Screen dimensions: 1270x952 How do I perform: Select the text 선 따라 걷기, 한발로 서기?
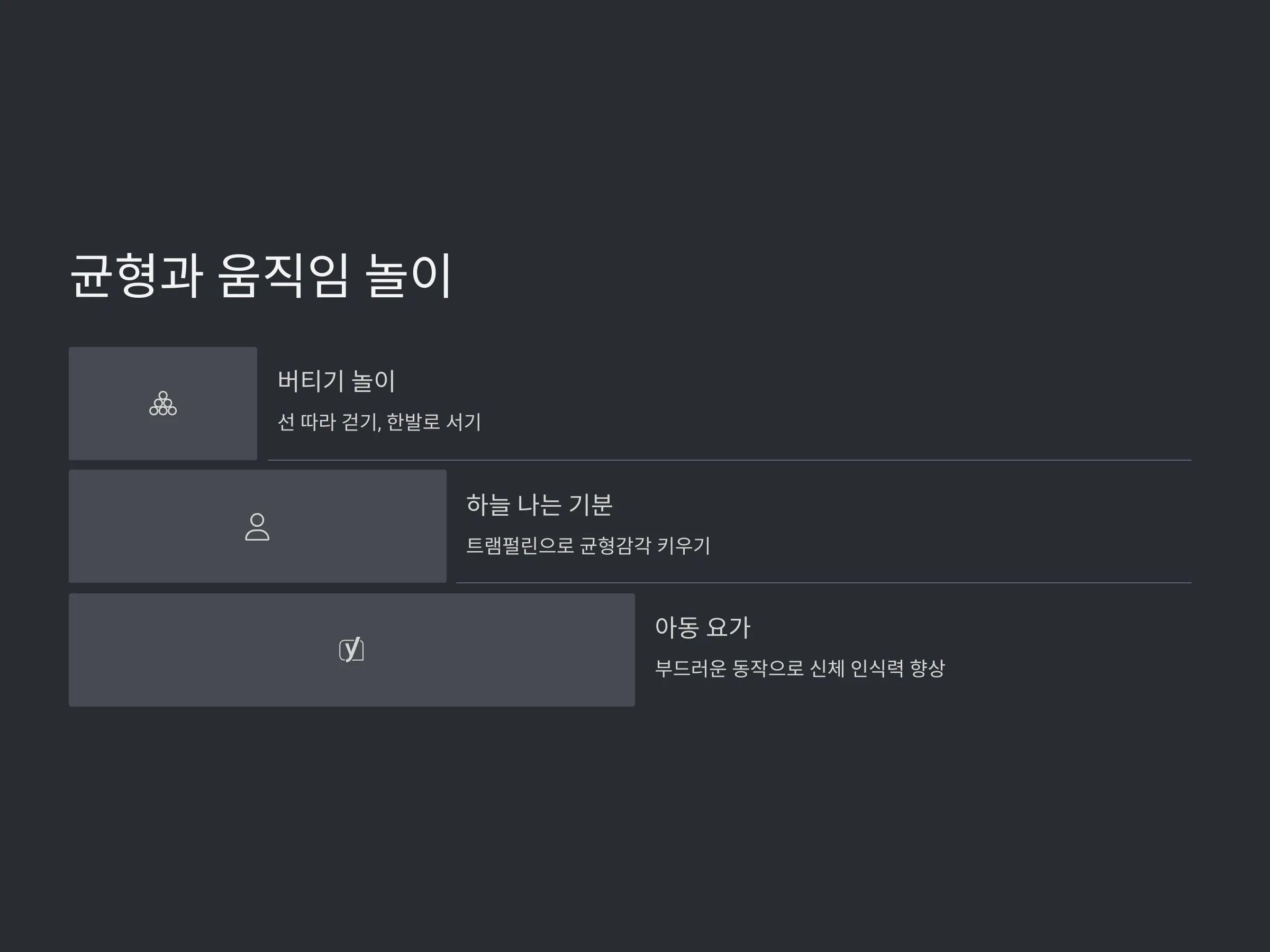point(379,423)
